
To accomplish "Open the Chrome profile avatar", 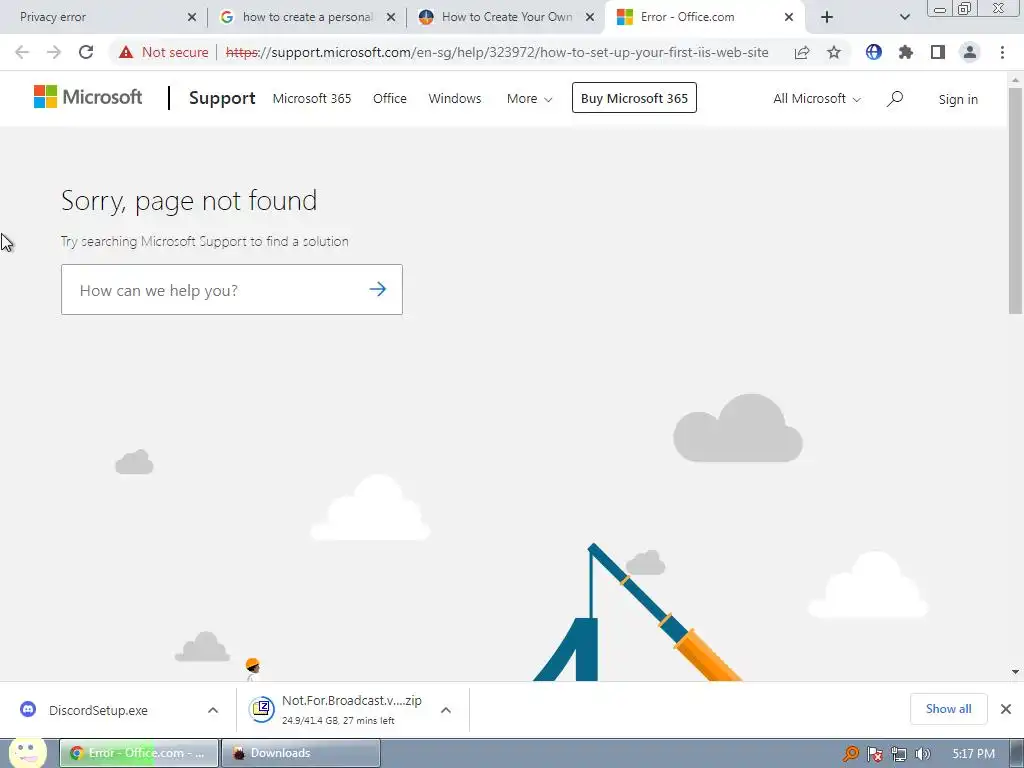I will tap(970, 52).
